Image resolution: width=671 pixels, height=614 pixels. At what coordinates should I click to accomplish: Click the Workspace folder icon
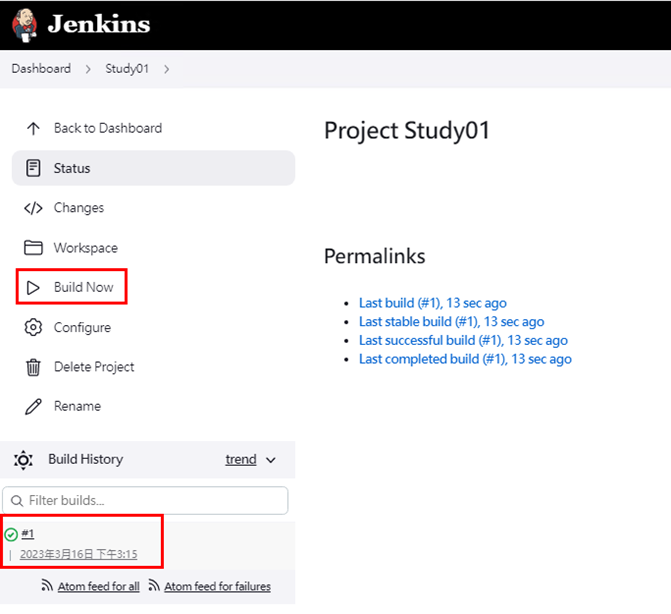tap(33, 248)
